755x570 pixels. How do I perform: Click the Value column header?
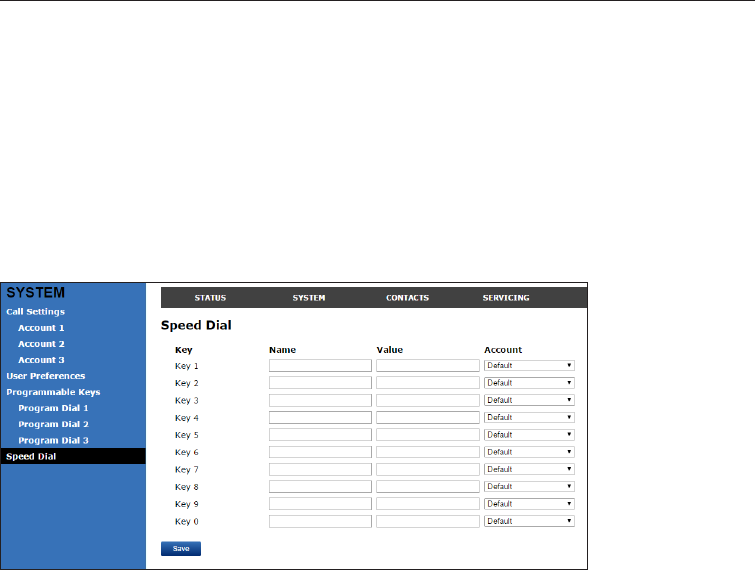390,350
